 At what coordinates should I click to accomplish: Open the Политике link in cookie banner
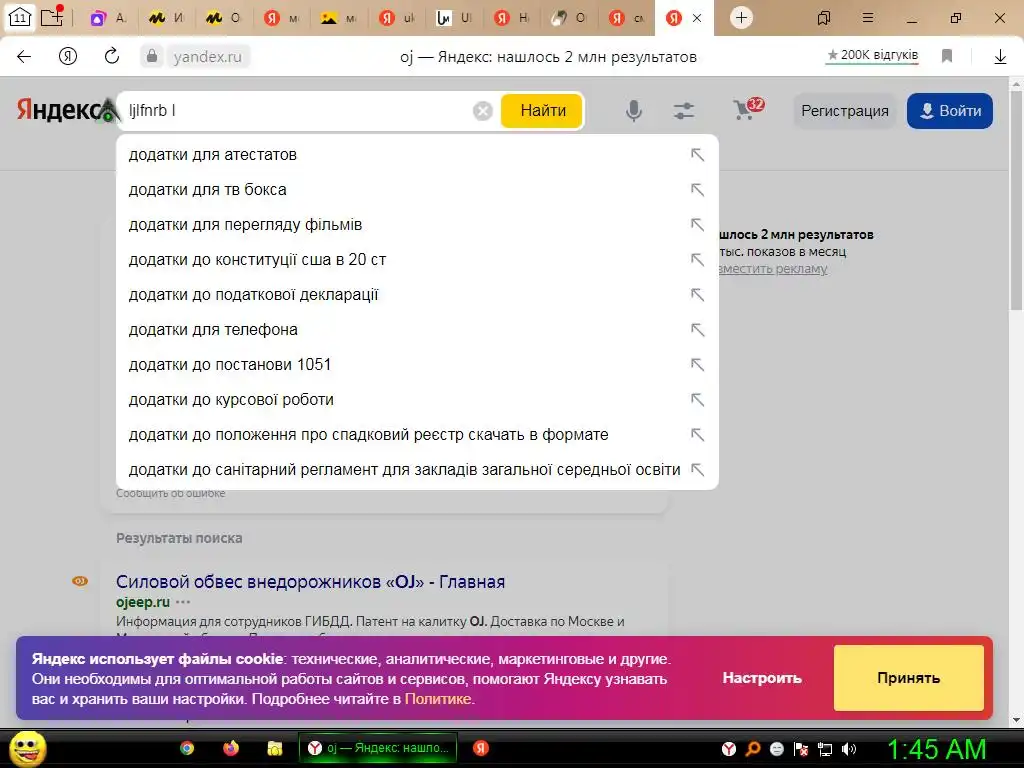pyautogui.click(x=438, y=699)
